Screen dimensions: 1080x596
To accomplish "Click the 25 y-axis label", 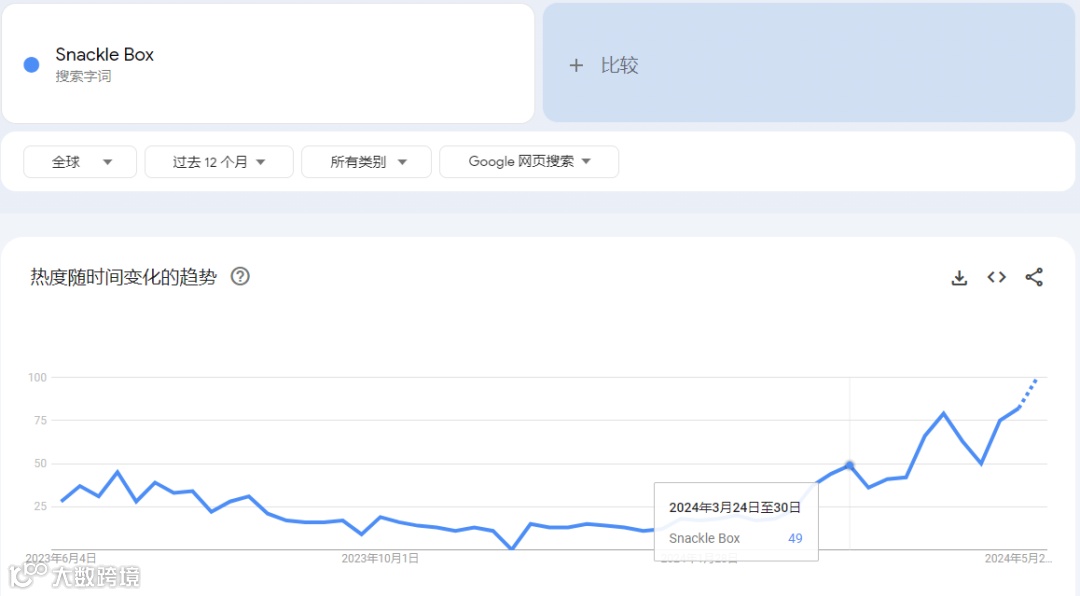I will tap(40, 506).
